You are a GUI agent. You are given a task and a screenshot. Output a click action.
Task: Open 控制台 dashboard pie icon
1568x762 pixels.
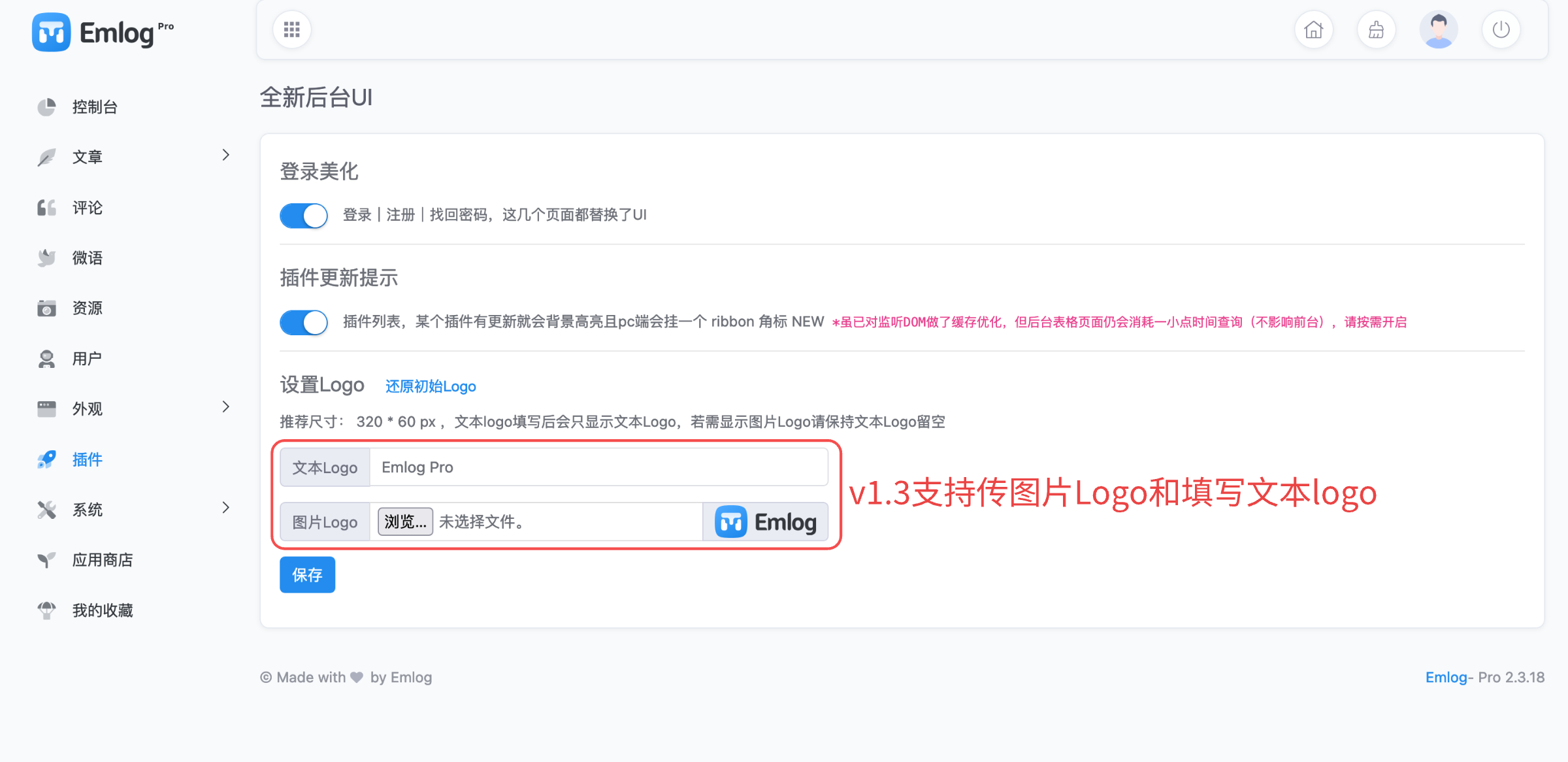[x=46, y=107]
